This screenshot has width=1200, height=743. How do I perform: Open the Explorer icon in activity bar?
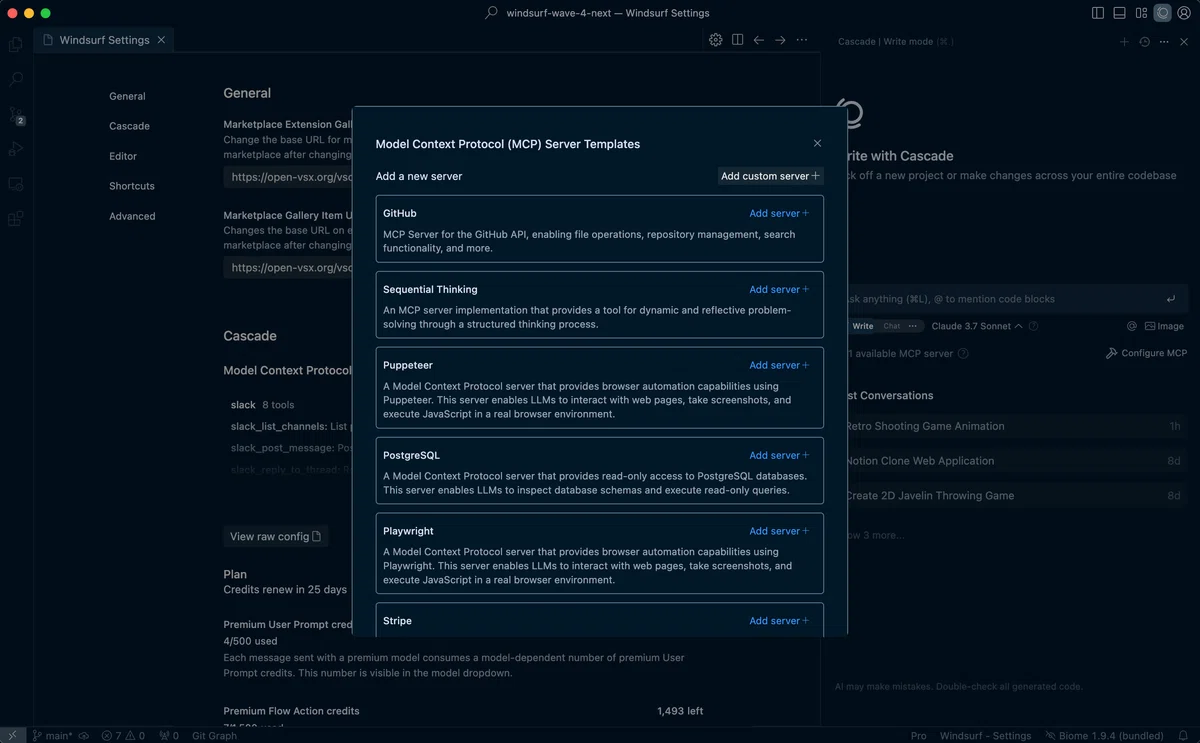(x=15, y=44)
